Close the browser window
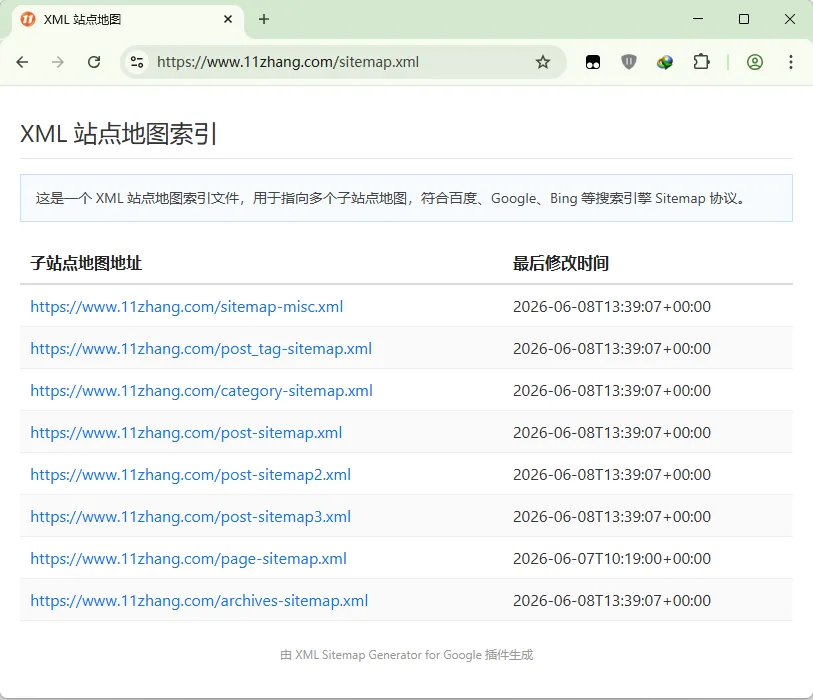 [x=789, y=19]
